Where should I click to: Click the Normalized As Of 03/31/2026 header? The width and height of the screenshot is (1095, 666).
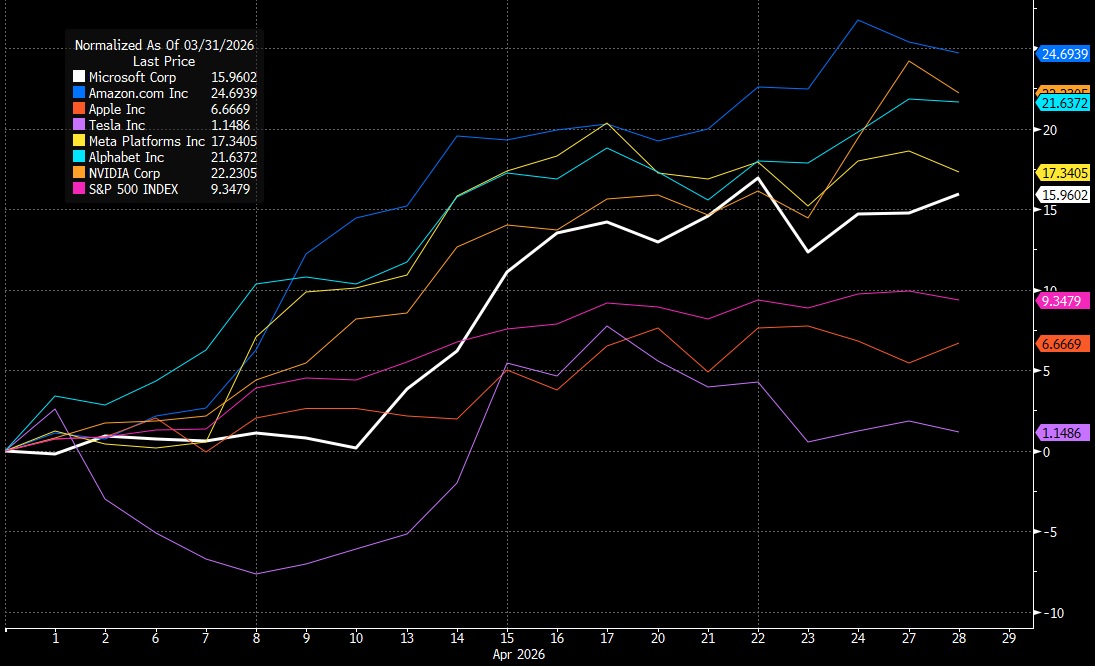(164, 45)
